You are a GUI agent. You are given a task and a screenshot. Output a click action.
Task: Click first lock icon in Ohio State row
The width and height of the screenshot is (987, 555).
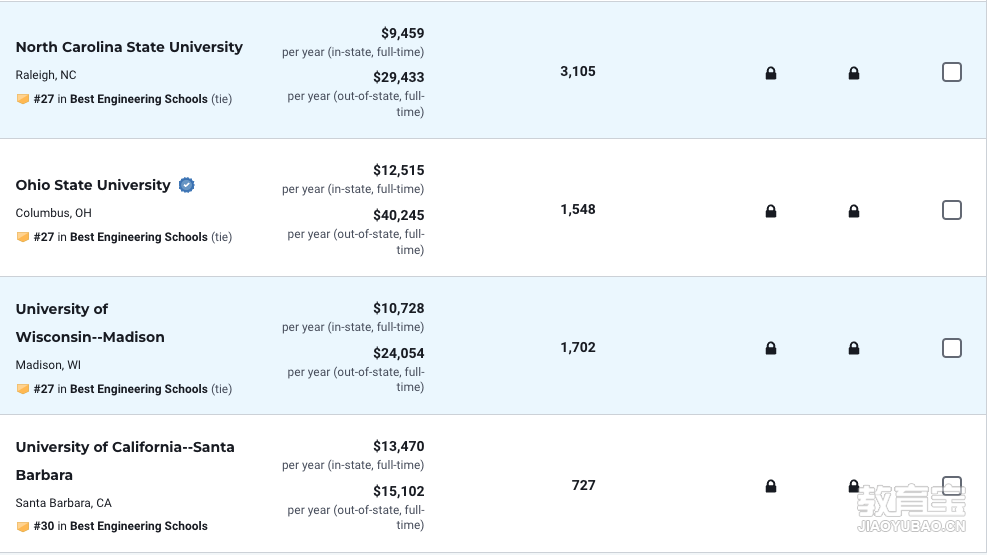(770, 211)
